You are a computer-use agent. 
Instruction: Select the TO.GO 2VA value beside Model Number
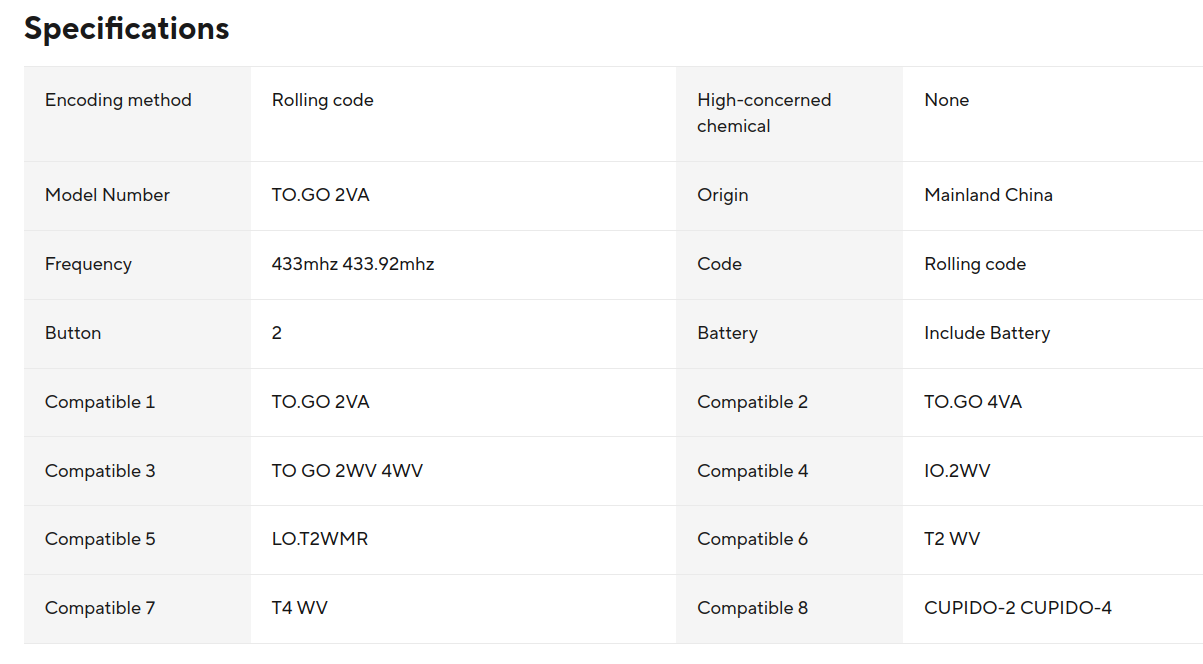coord(320,195)
